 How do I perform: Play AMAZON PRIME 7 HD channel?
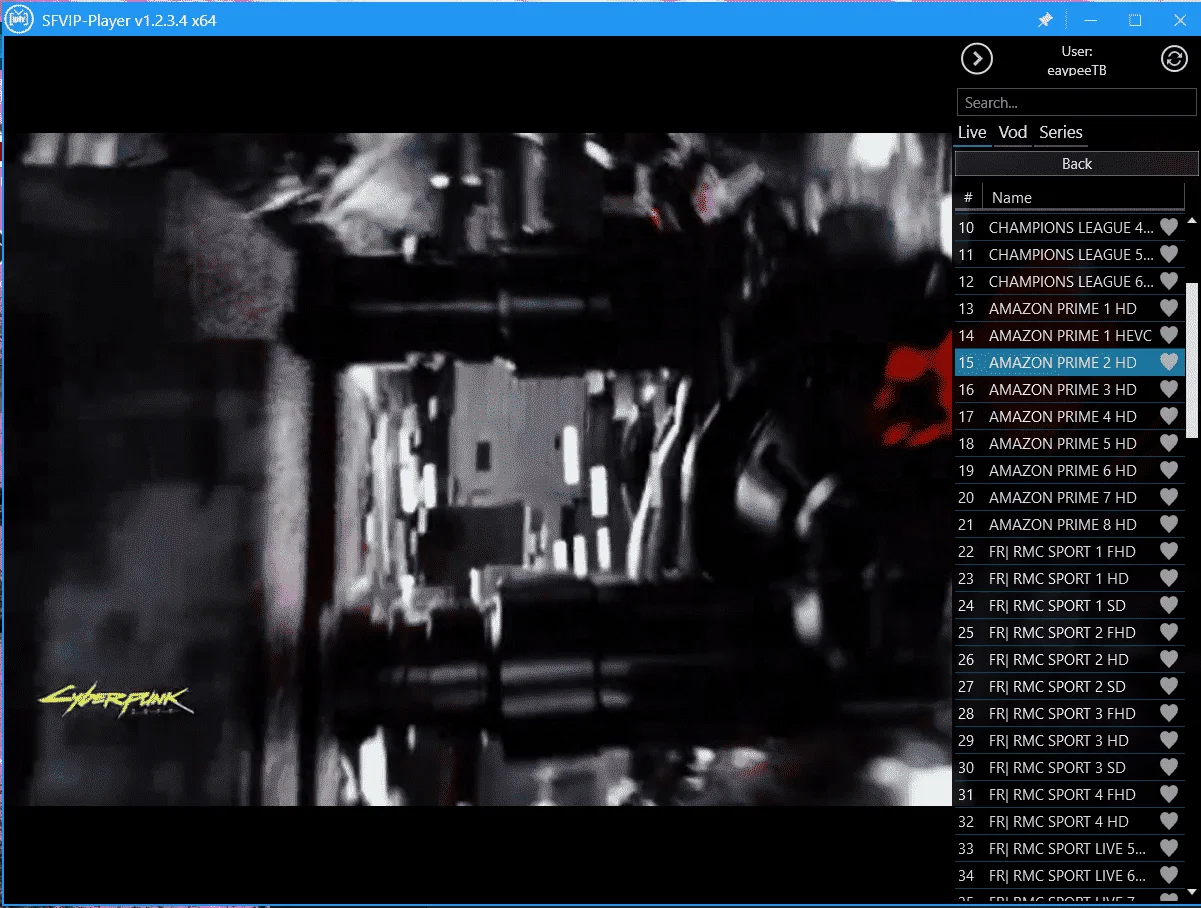point(1070,497)
